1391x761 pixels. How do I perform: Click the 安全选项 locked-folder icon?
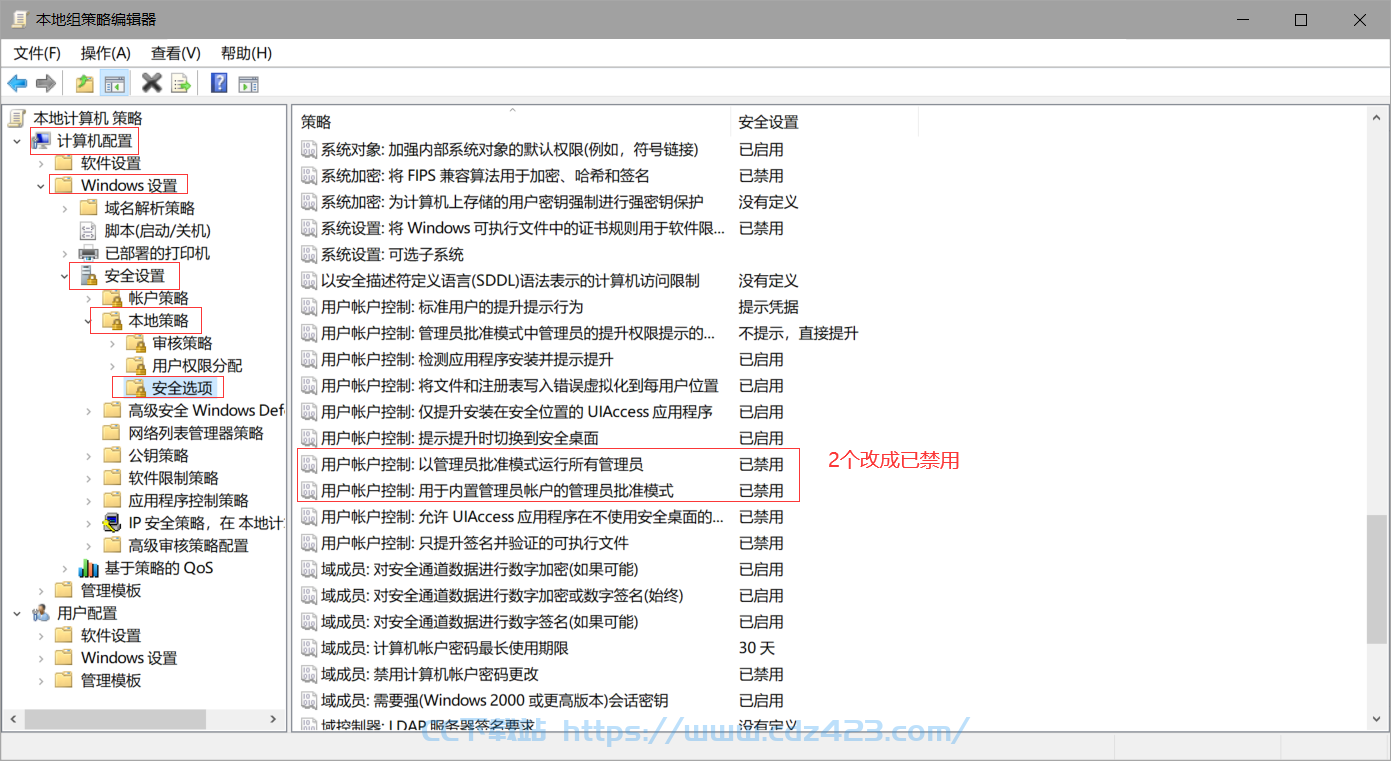pyautogui.click(x=136, y=388)
